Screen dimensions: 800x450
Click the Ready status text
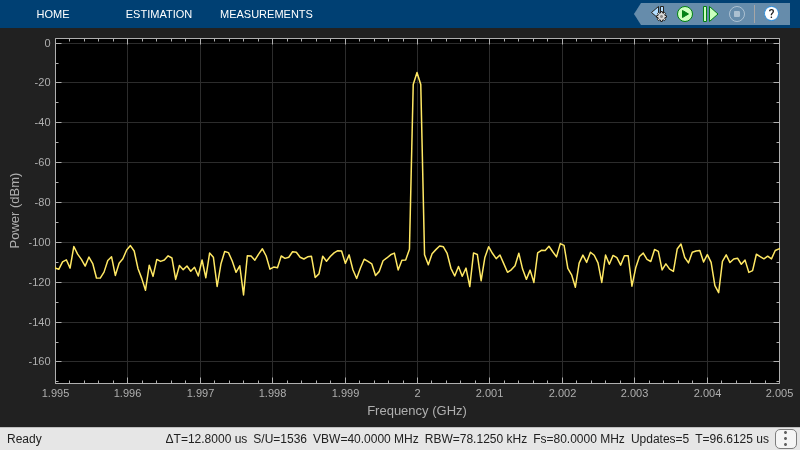[24, 439]
